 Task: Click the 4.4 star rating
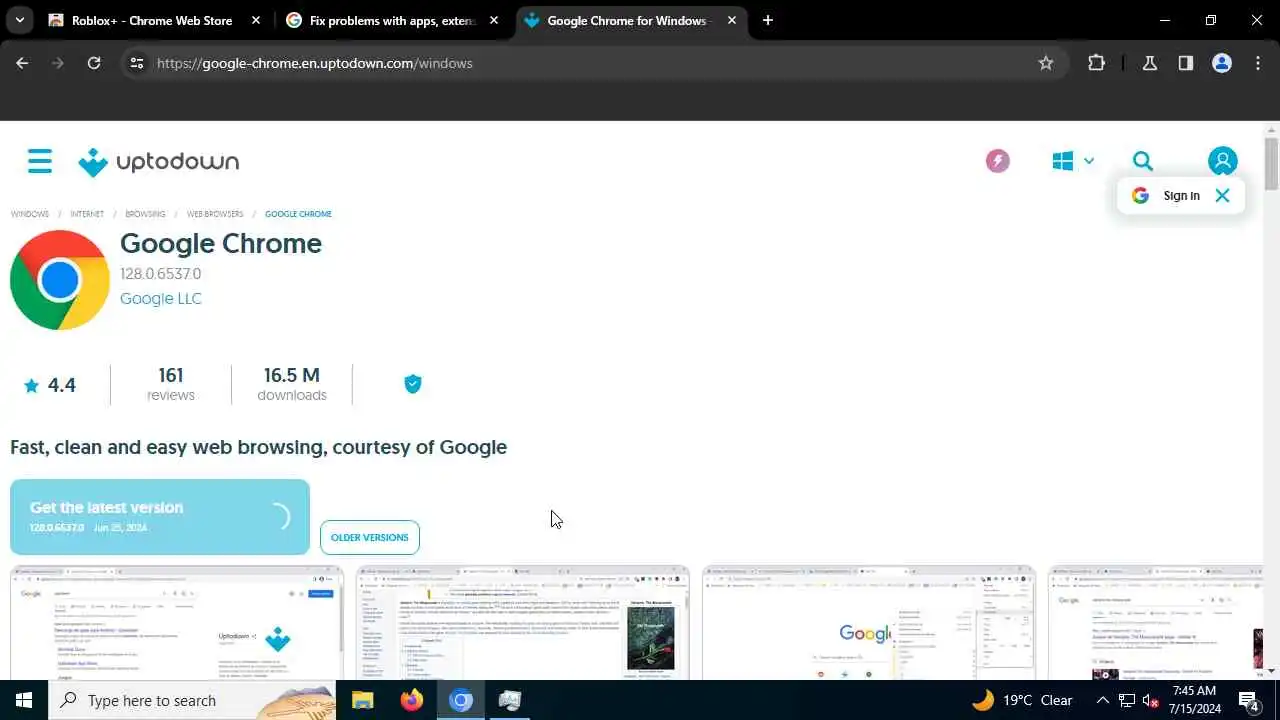[x=50, y=385]
